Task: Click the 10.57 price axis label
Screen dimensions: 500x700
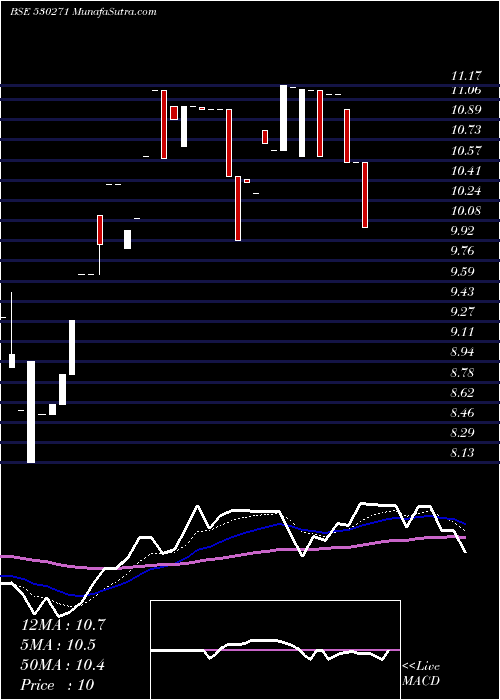Action: point(467,150)
